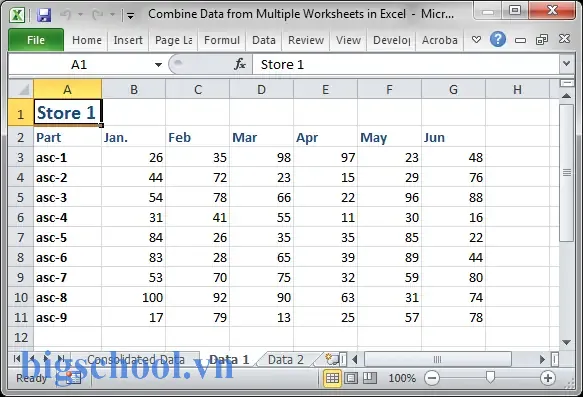Click the Name Box showing A1
Image resolution: width=583 pixels, height=397 pixels.
coord(79,65)
